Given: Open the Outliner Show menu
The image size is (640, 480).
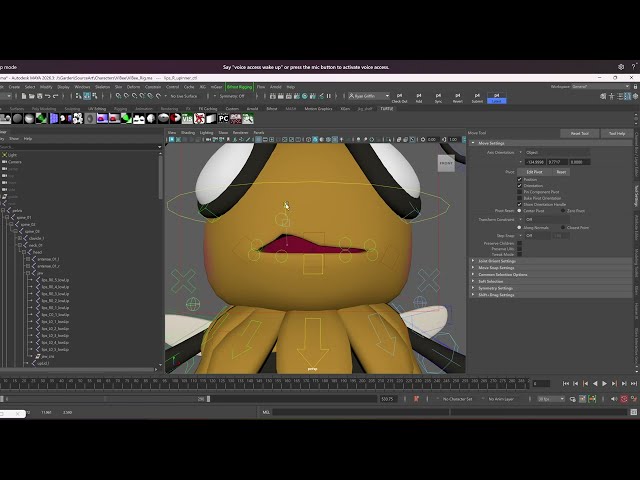Looking at the screenshot, I should coord(14,139).
